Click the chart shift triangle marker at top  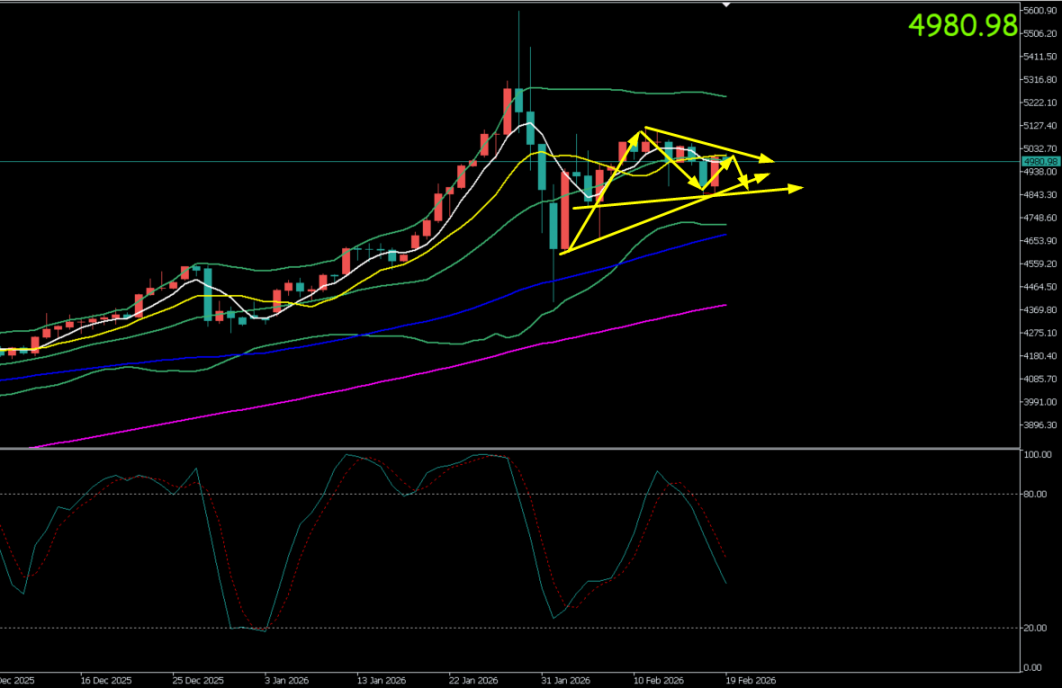click(x=727, y=4)
